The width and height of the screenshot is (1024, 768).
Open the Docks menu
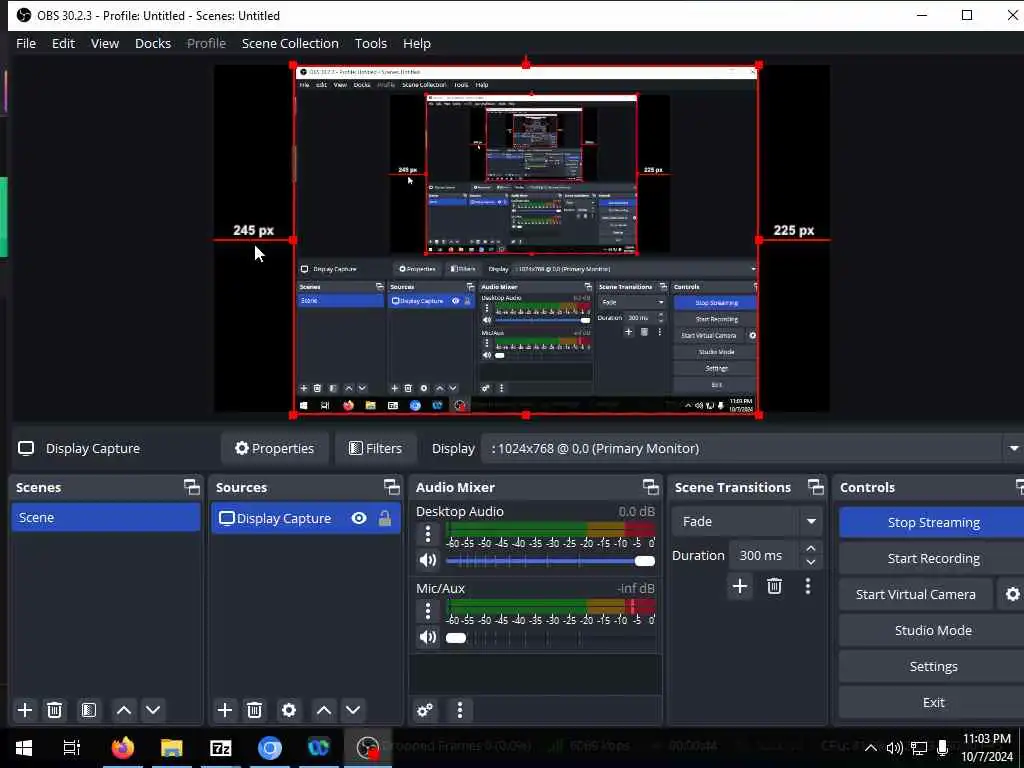[153, 43]
